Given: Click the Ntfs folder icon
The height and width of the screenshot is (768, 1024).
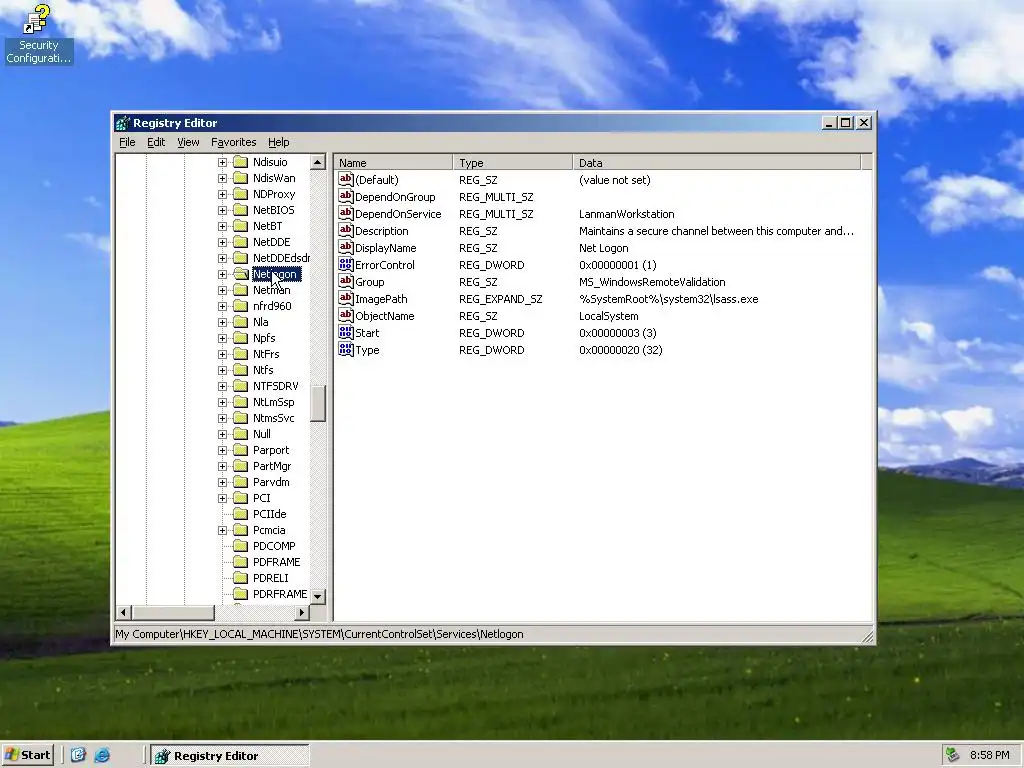Looking at the screenshot, I should (x=241, y=370).
